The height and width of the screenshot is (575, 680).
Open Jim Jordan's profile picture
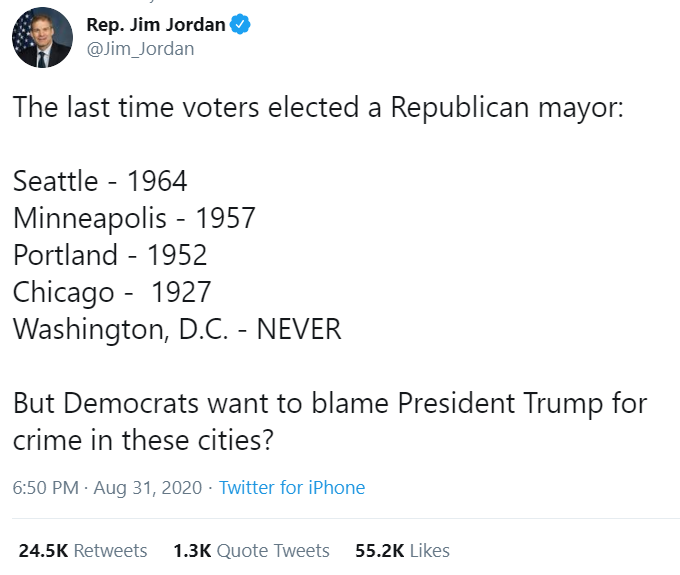click(42, 38)
